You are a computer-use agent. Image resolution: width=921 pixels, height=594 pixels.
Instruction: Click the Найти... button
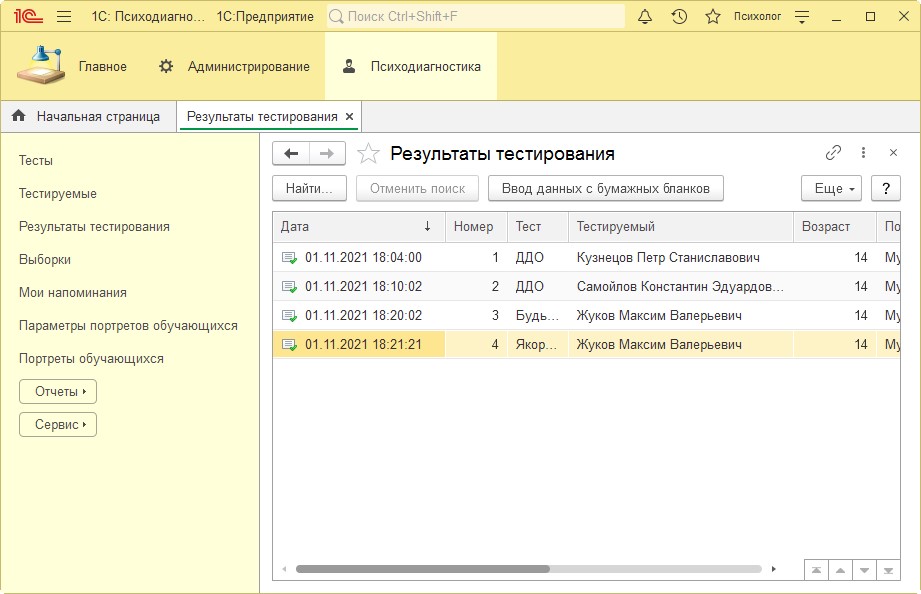(x=309, y=188)
